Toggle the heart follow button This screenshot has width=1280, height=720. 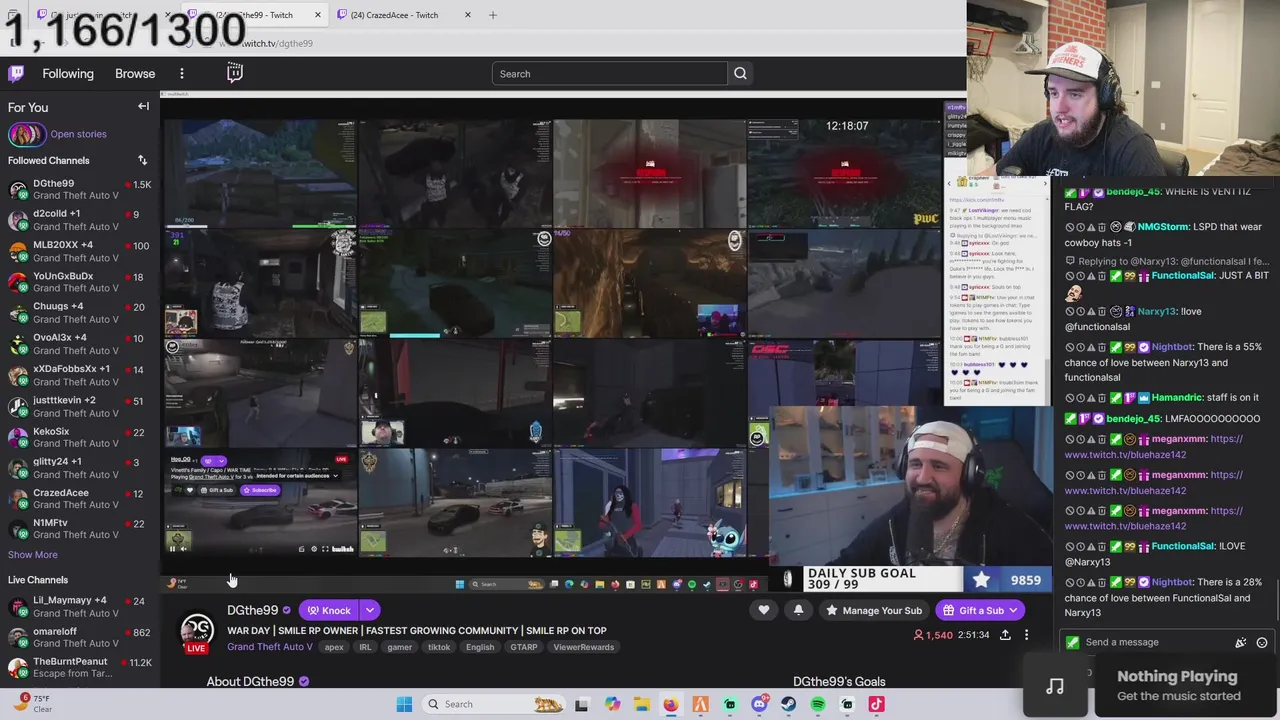tap(764, 610)
